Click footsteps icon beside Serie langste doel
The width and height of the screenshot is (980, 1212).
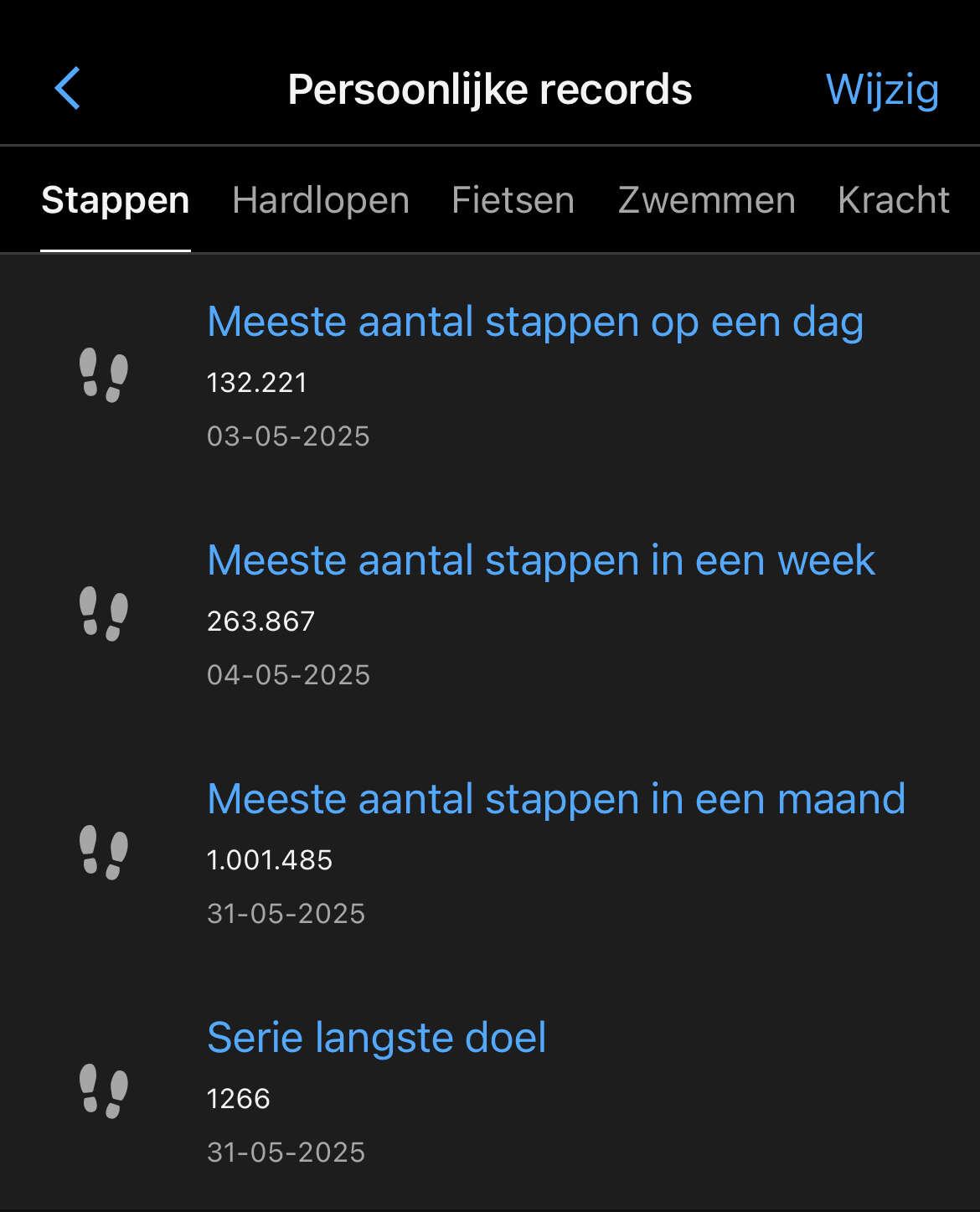click(x=104, y=1091)
